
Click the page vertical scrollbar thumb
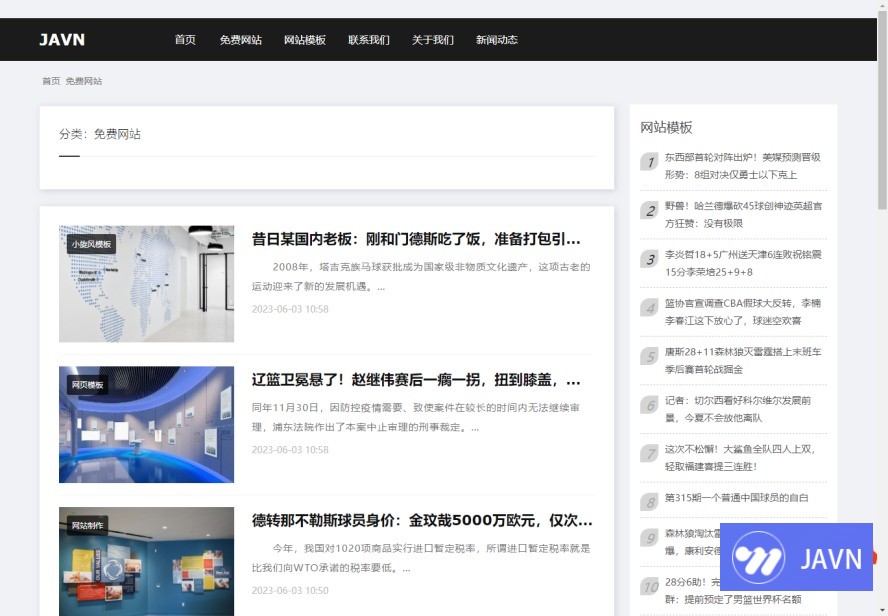[x=882, y=108]
